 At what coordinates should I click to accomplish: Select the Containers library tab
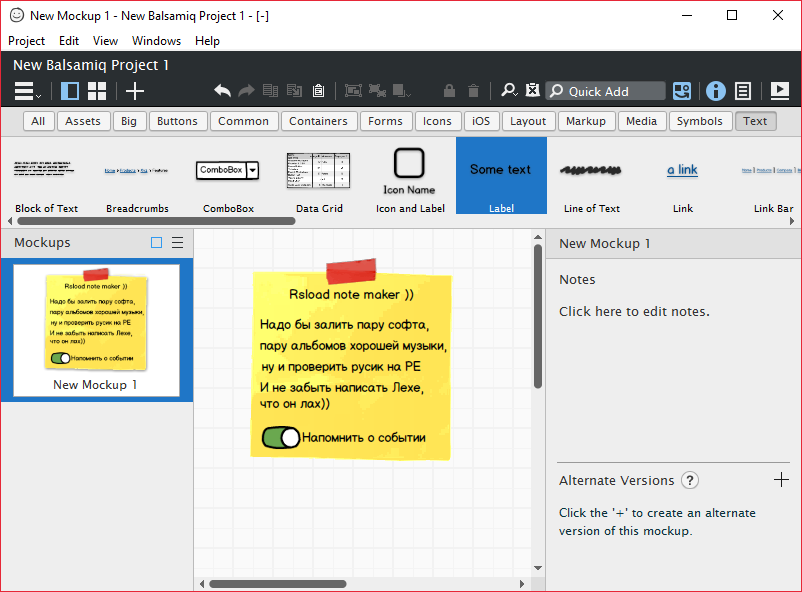318,121
